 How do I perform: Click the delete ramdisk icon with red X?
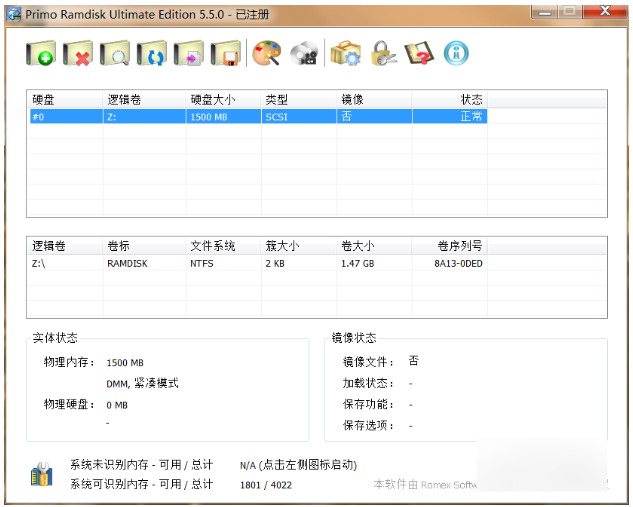click(78, 53)
